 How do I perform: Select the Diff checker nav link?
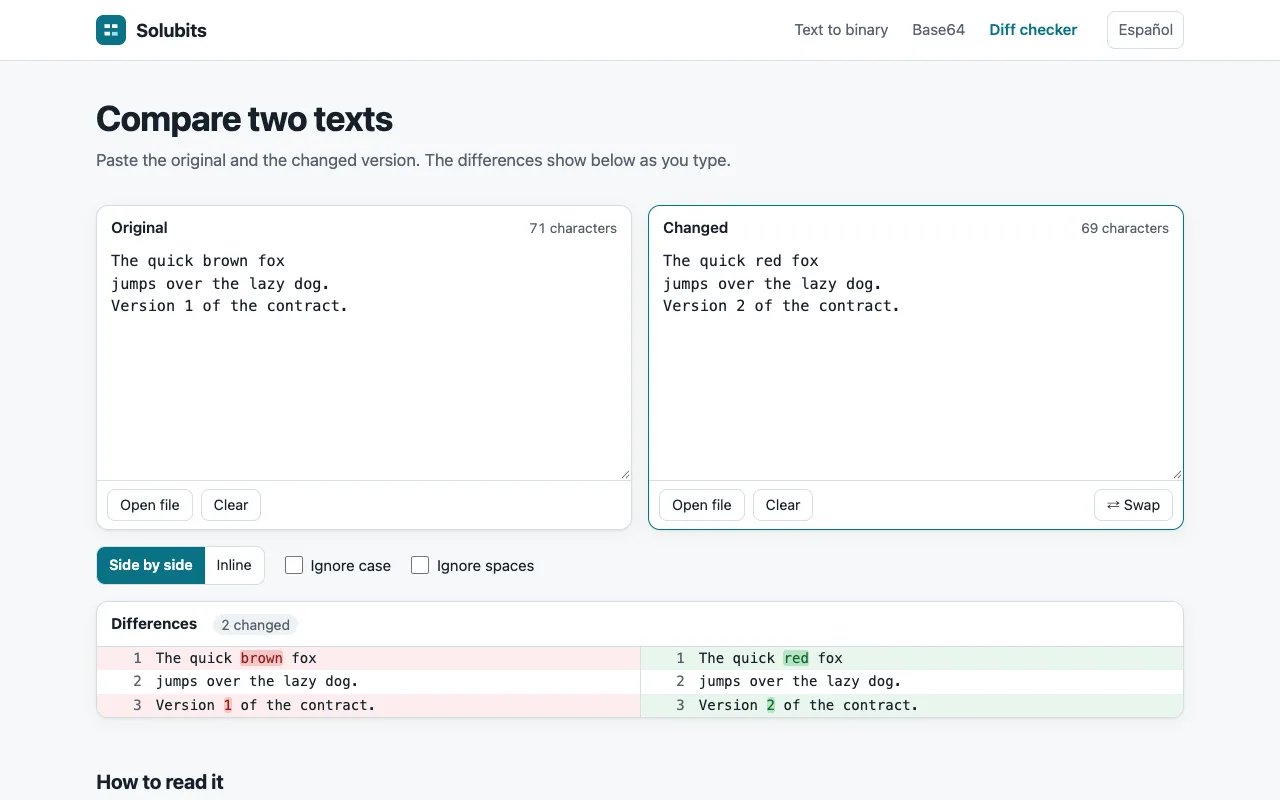tap(1033, 30)
